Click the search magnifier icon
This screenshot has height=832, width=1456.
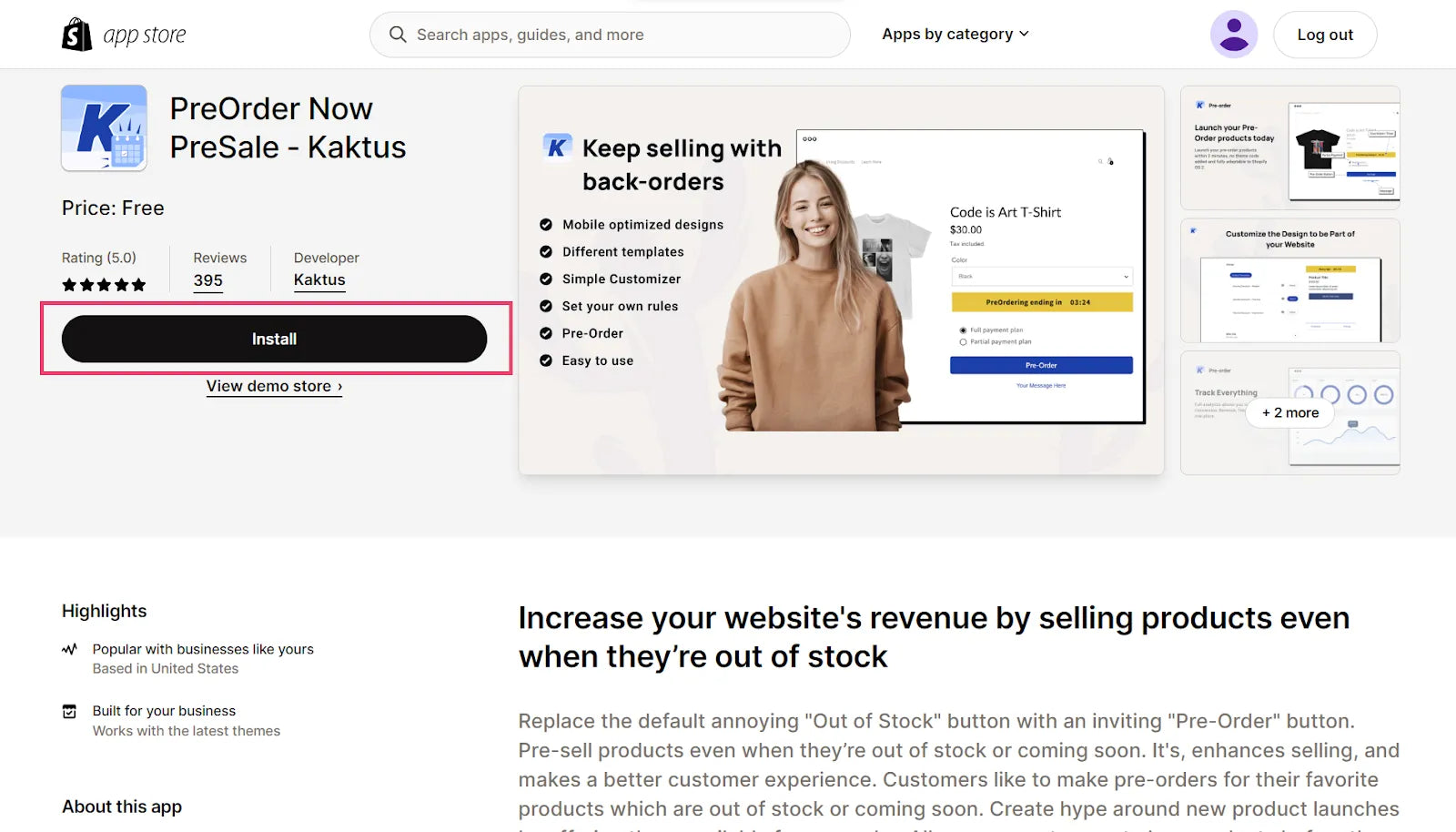click(x=398, y=35)
